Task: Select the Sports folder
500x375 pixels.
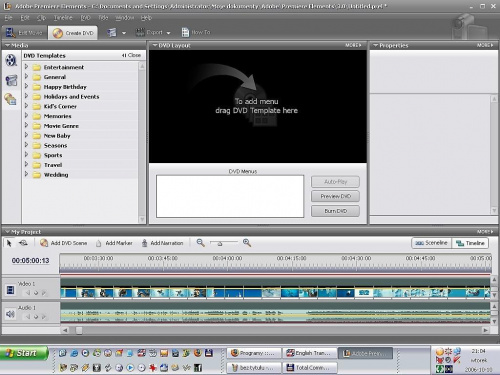Action: coord(53,155)
